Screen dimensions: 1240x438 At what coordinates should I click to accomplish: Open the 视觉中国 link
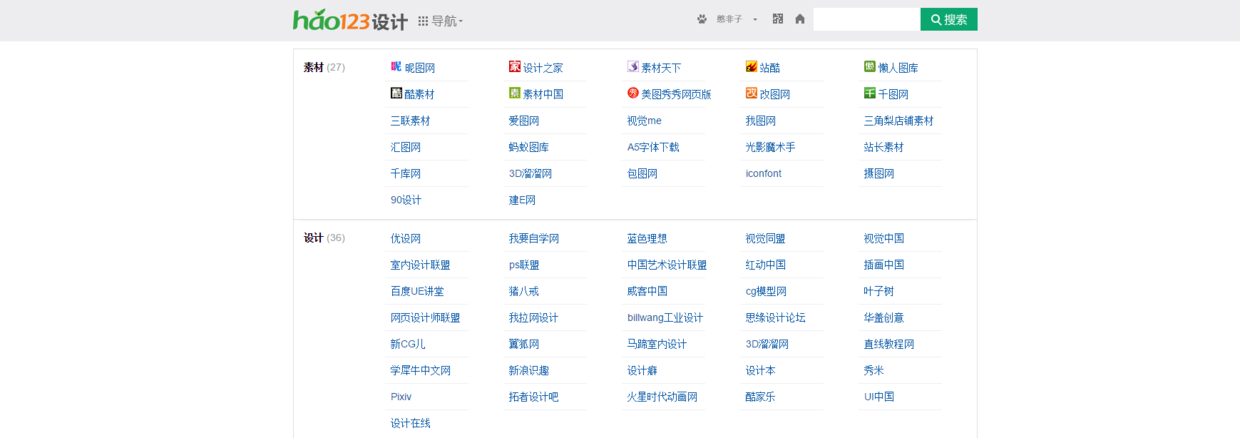884,238
